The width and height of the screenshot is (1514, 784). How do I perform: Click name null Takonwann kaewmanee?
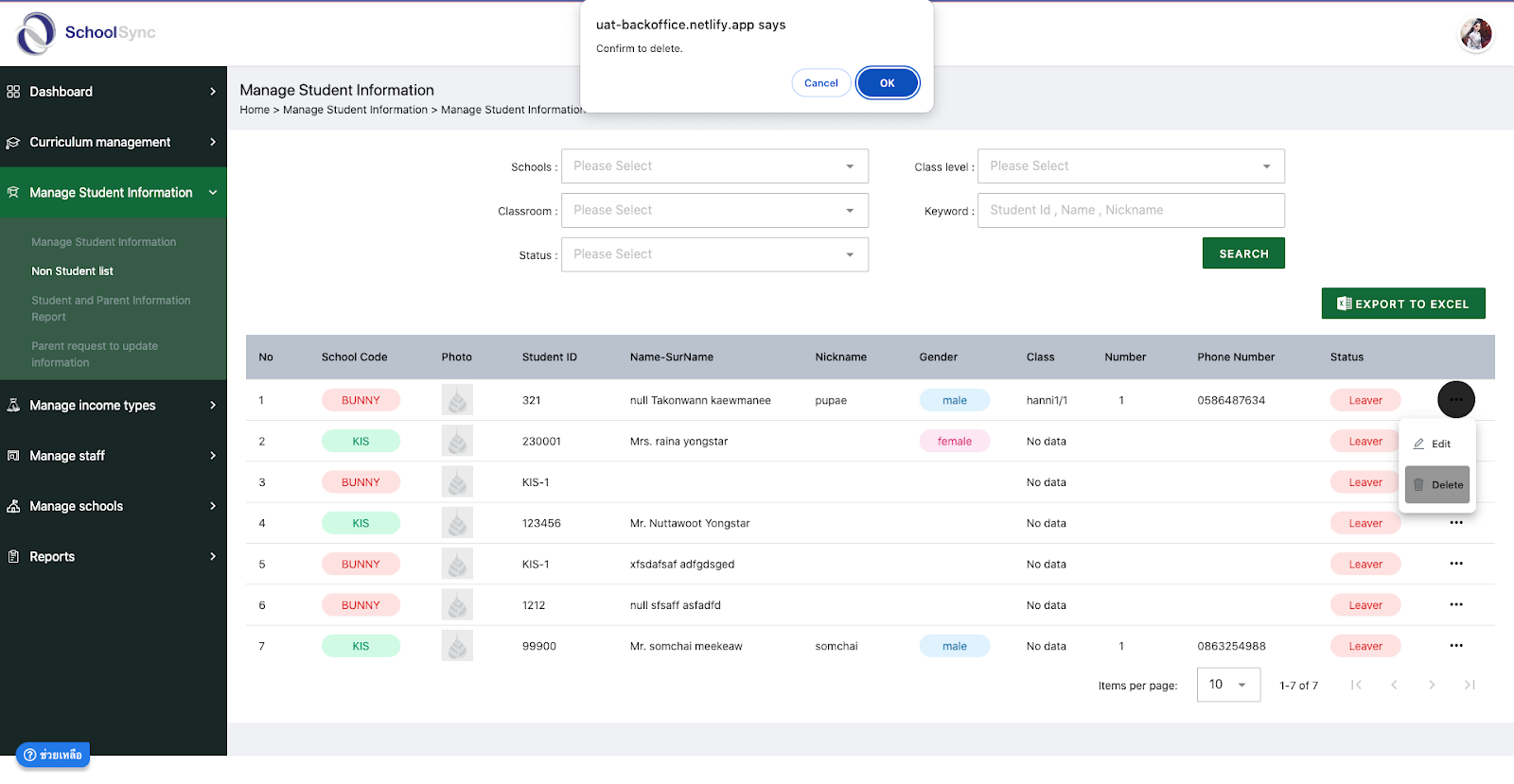(700, 400)
